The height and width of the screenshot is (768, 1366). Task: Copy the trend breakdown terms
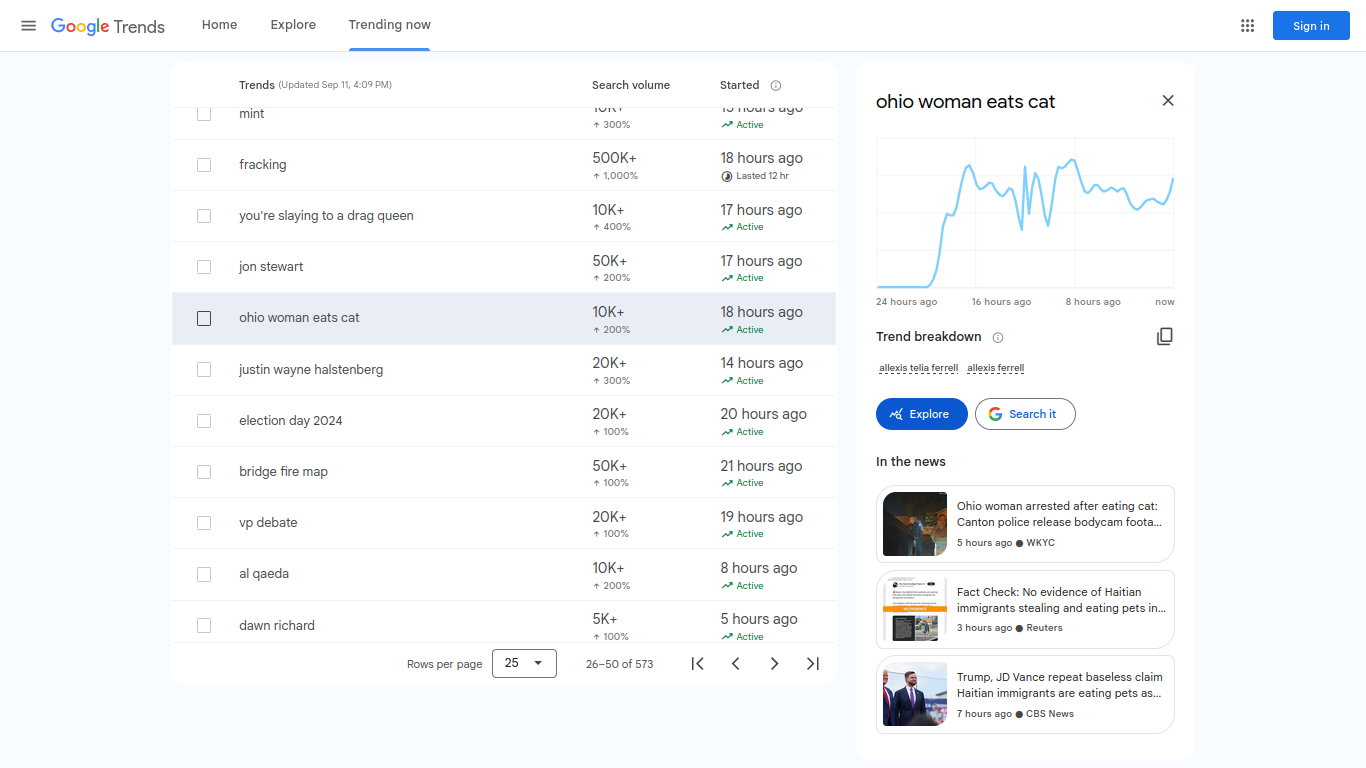1164,337
